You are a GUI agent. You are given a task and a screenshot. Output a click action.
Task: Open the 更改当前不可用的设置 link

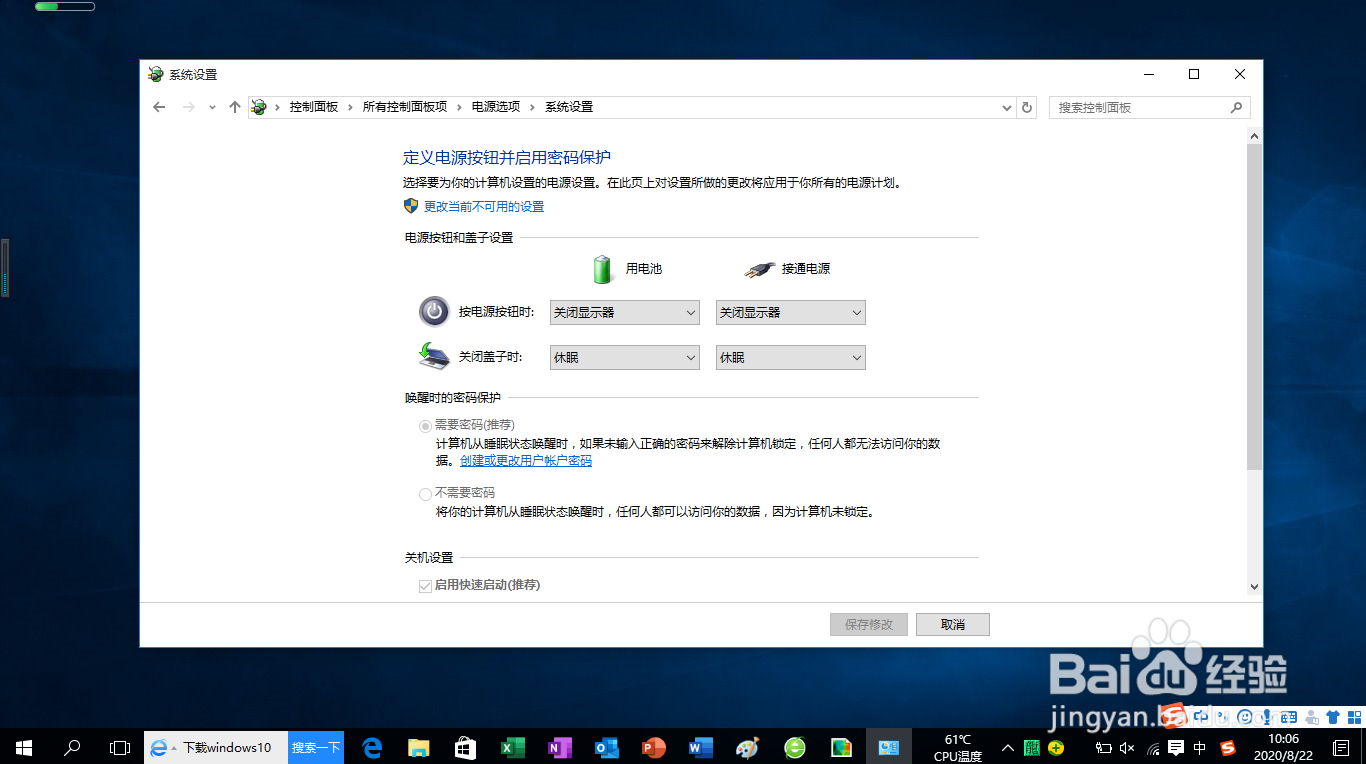[x=484, y=206]
